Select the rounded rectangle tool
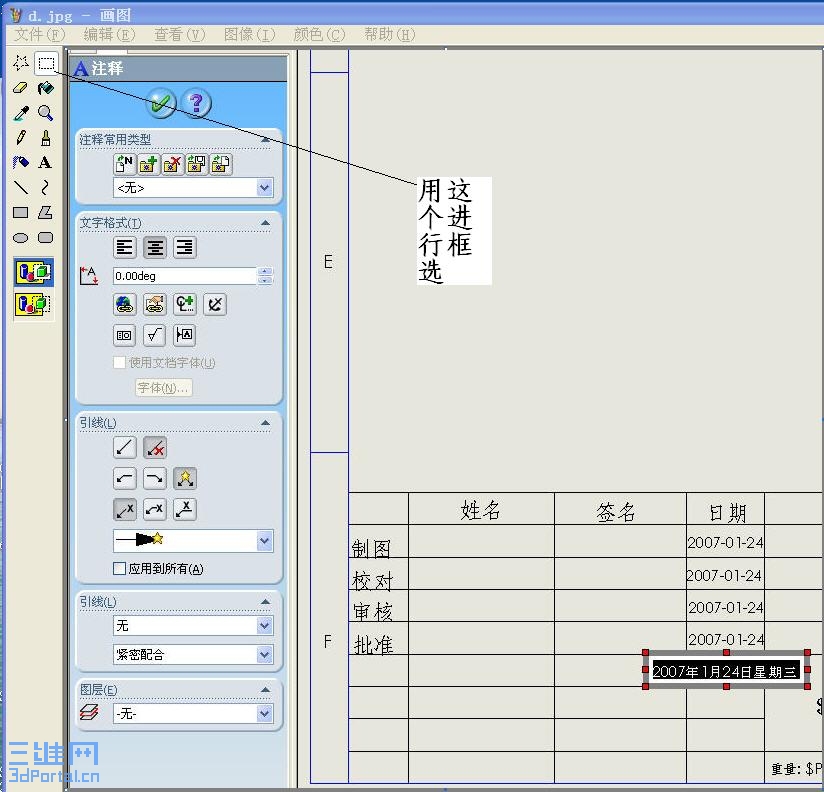 point(46,238)
